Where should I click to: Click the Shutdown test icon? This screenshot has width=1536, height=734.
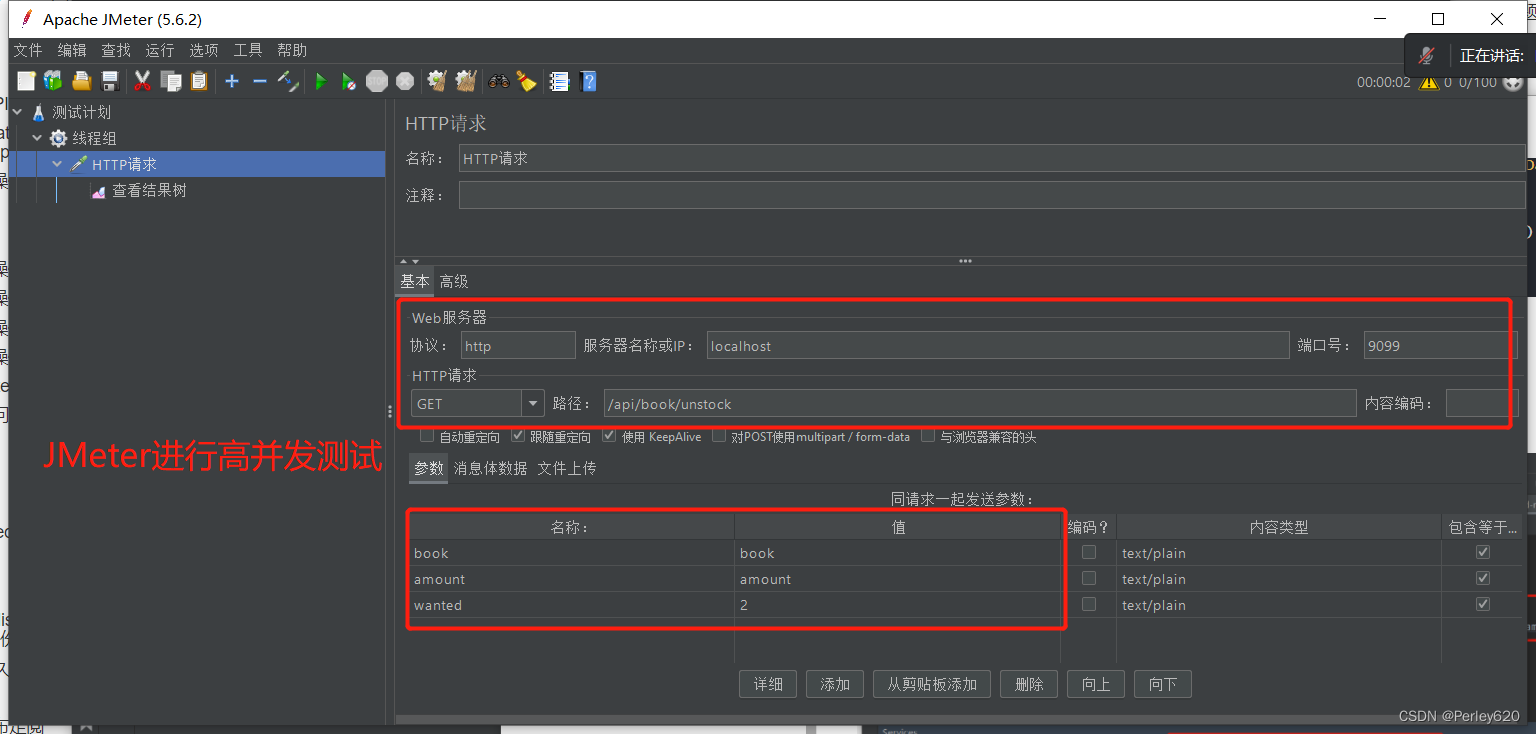tap(405, 81)
